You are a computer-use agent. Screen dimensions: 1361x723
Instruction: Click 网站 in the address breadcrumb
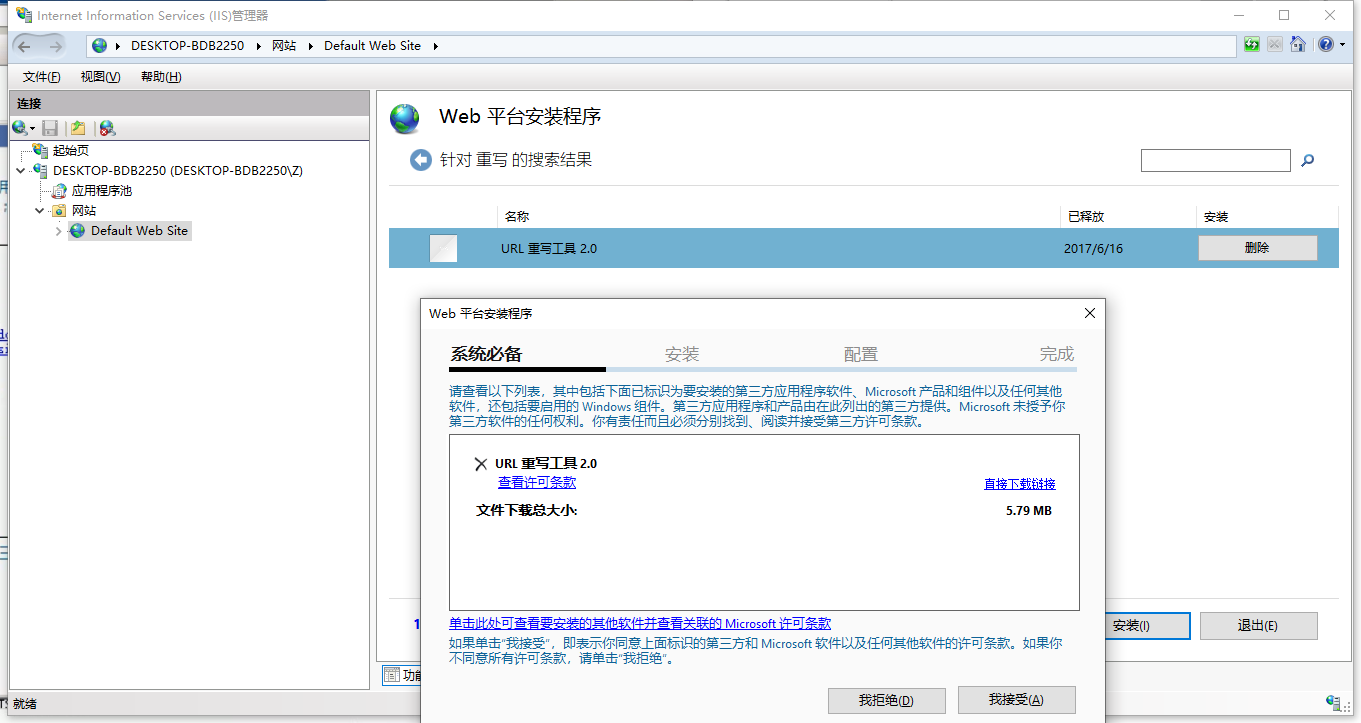(x=284, y=46)
